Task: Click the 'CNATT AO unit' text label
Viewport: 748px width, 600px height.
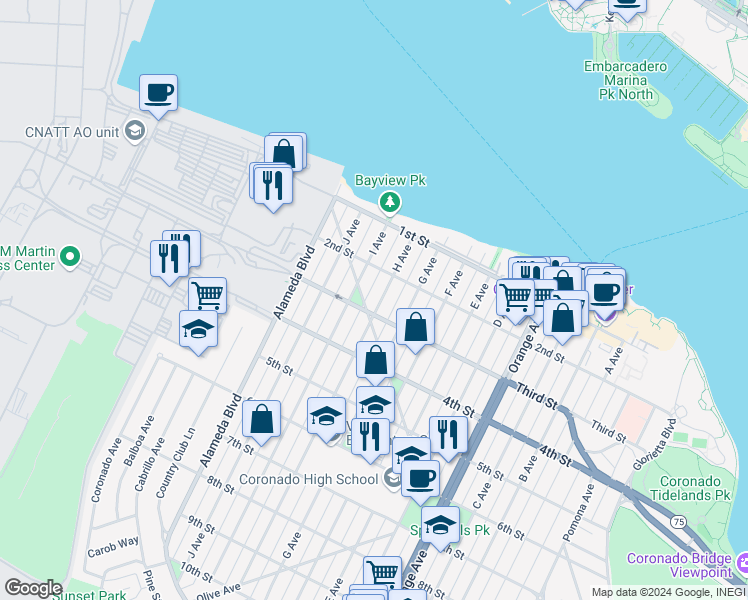Action: pos(72,132)
